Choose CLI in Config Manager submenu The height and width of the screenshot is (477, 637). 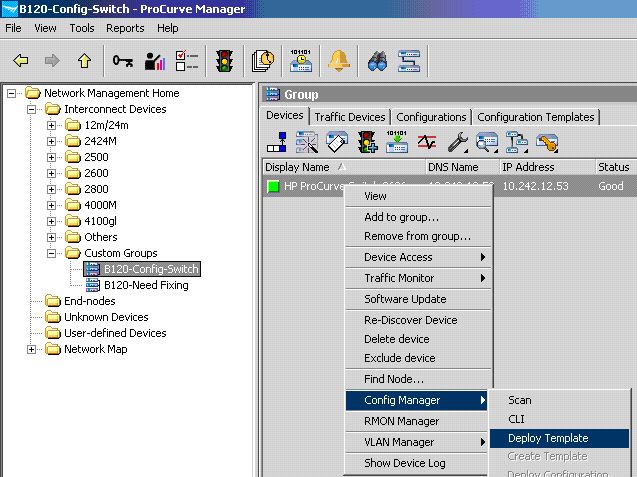coord(559,419)
